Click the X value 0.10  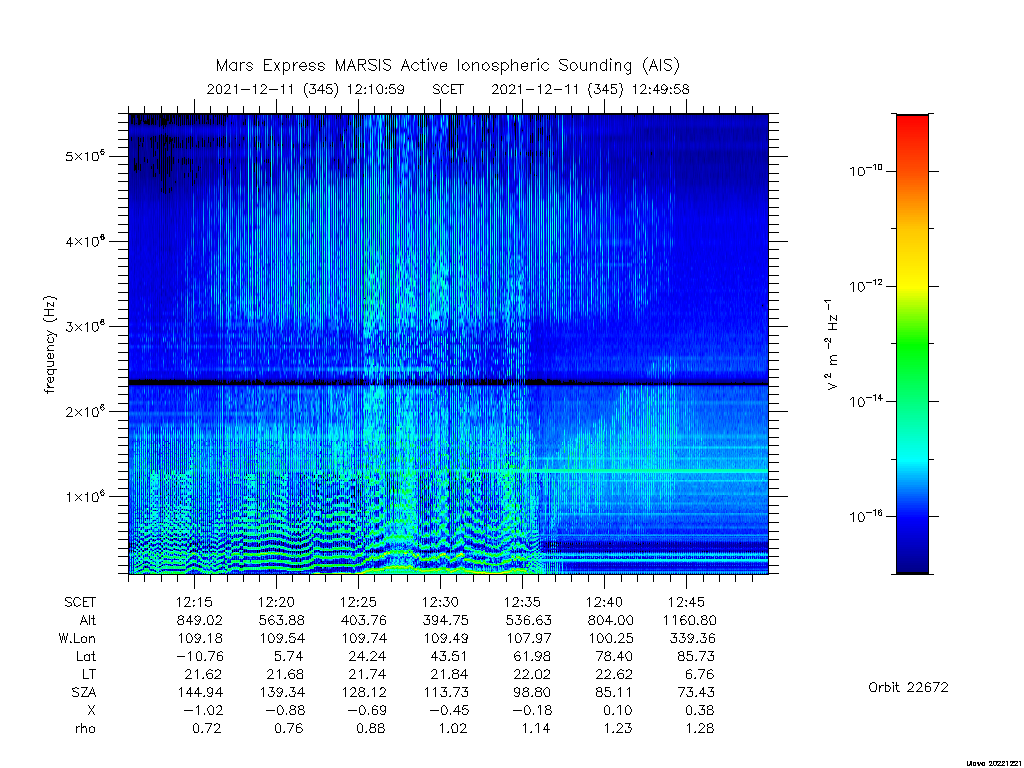[618, 710]
